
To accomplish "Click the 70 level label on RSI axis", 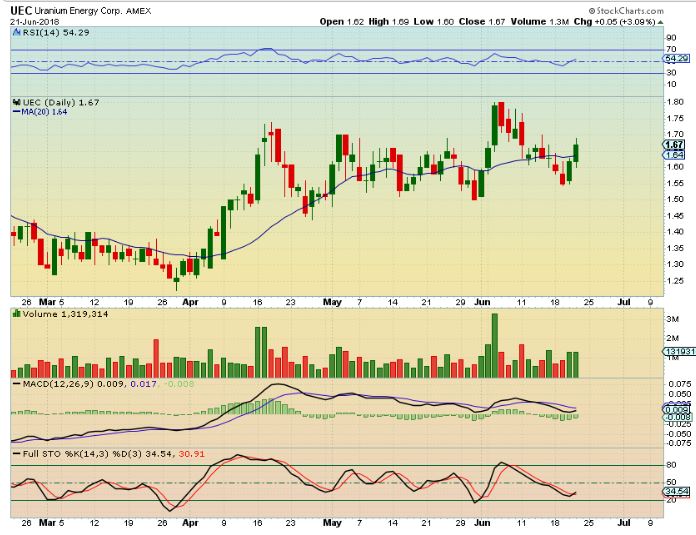I will coord(671,49).
